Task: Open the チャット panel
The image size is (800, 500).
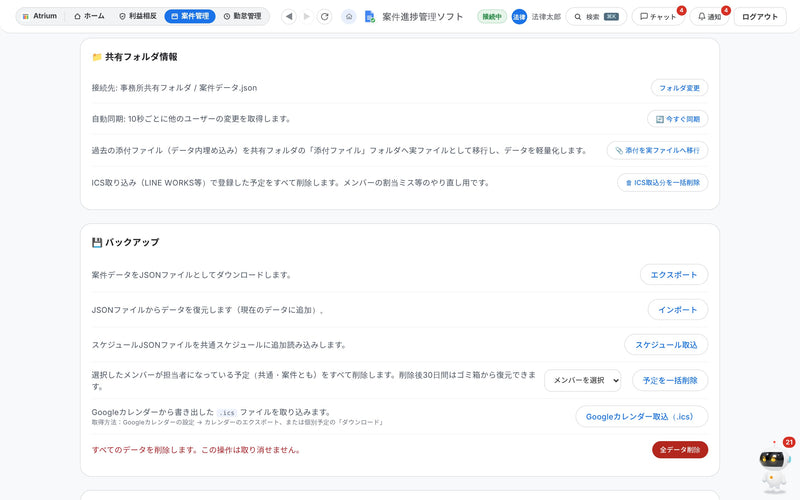Action: pyautogui.click(x=658, y=17)
